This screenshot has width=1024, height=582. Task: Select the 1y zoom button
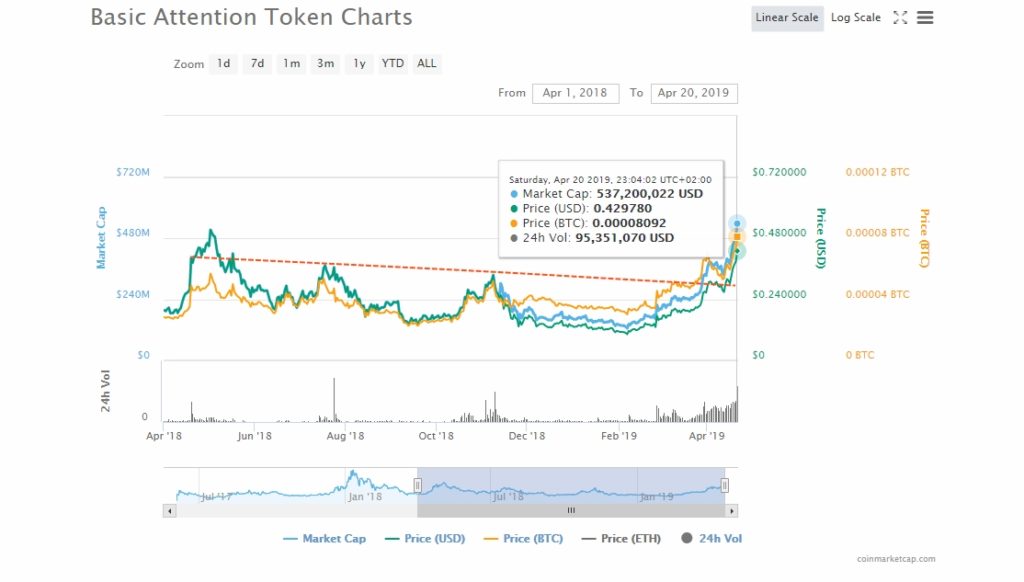tap(358, 63)
